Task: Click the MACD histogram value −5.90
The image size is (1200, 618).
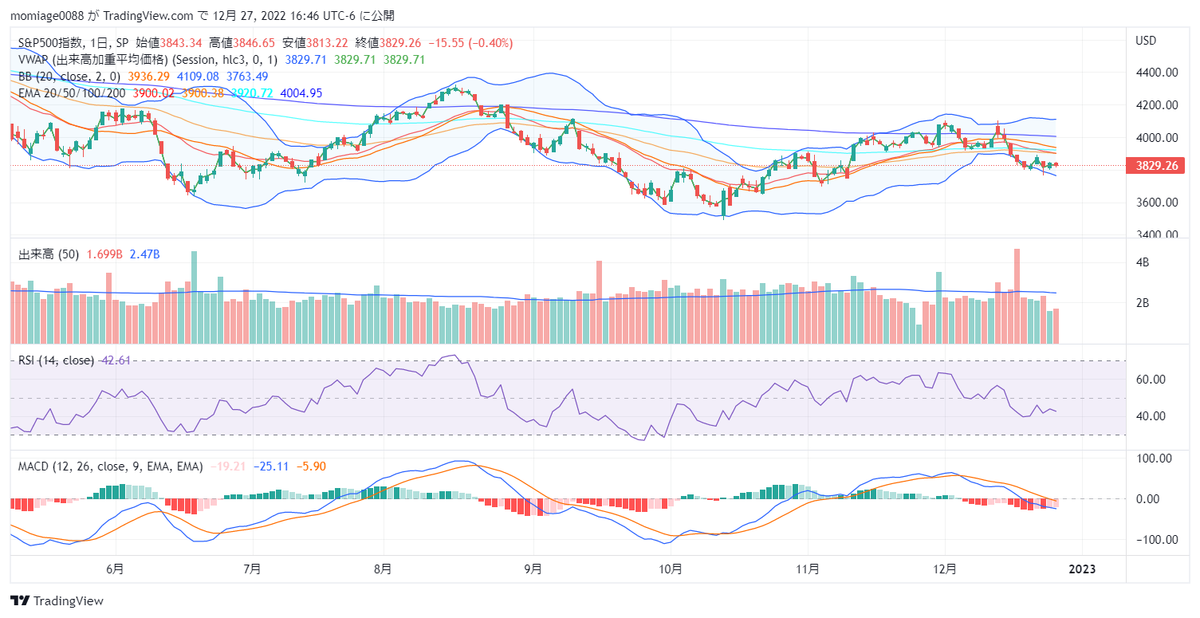Action: click(x=313, y=466)
